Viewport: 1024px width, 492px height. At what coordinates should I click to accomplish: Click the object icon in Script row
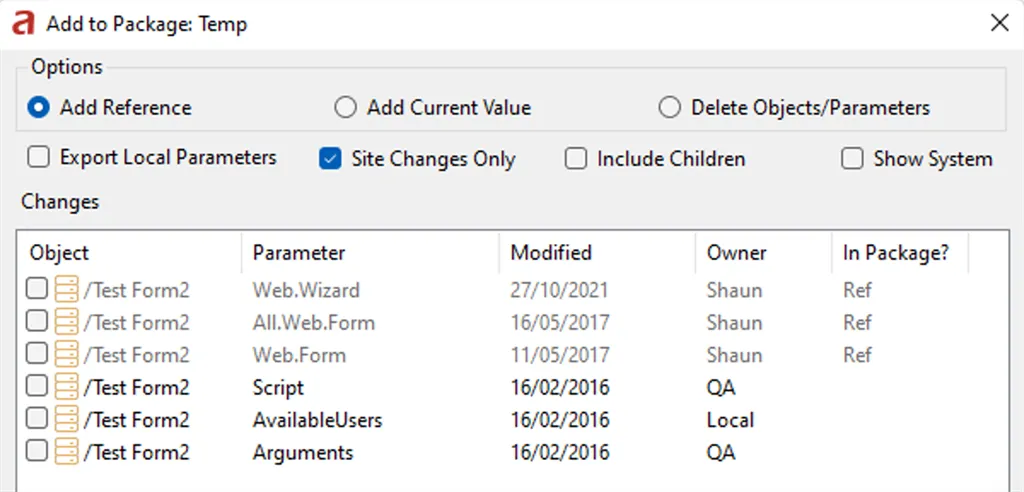[67, 387]
